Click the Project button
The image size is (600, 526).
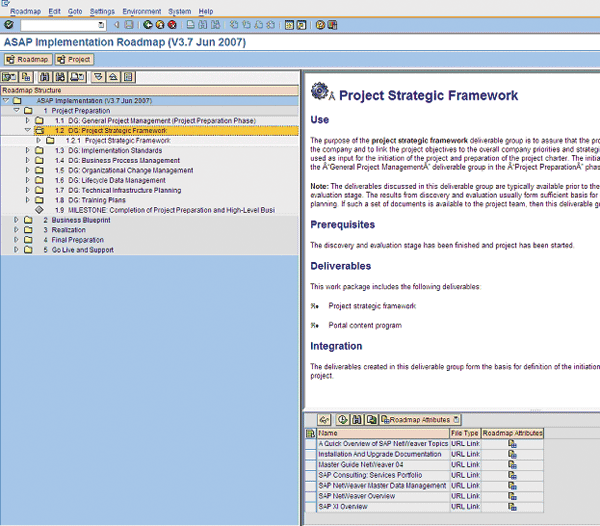74,59
